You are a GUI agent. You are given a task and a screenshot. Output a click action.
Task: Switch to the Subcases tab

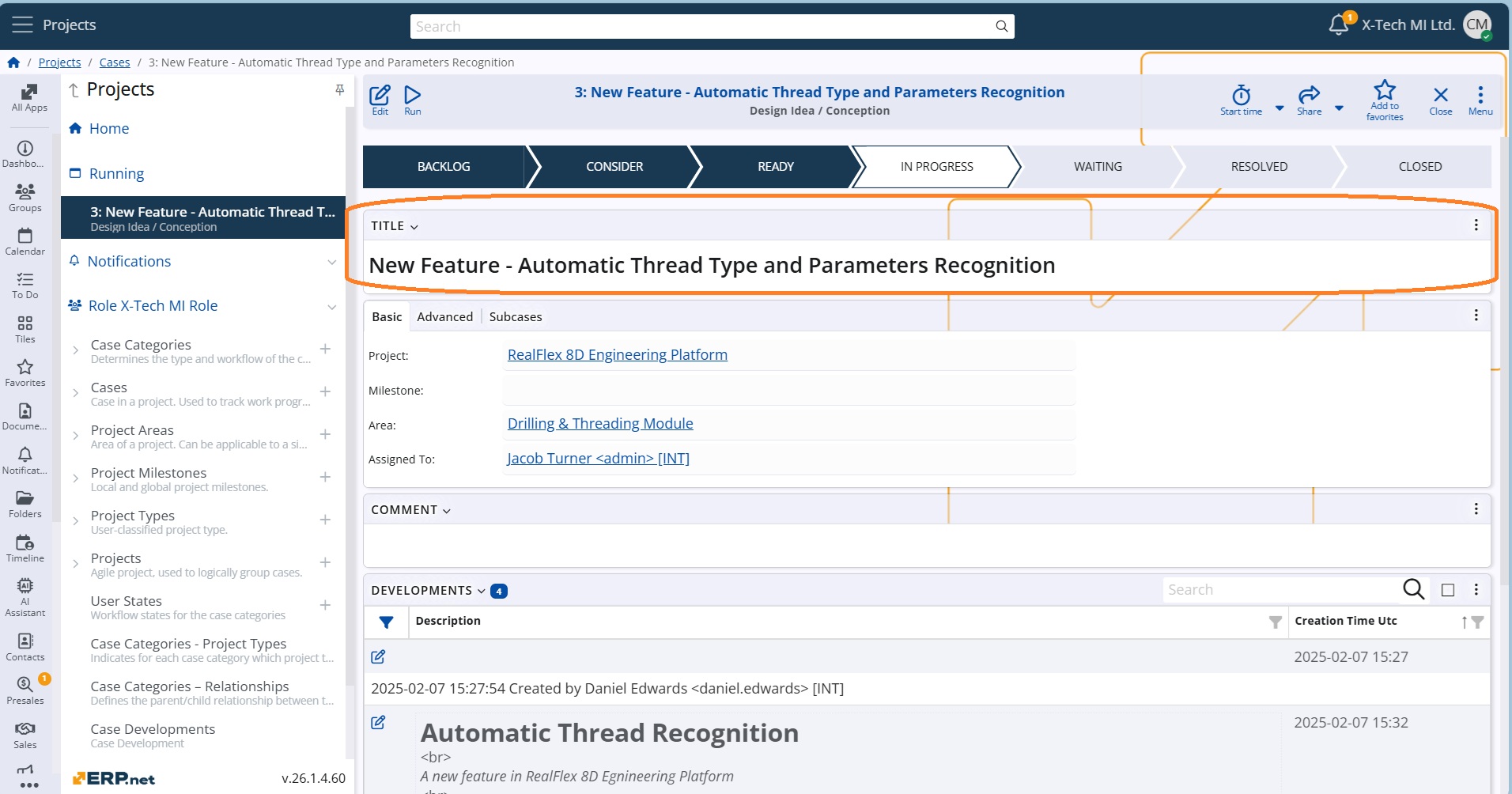pyautogui.click(x=516, y=316)
